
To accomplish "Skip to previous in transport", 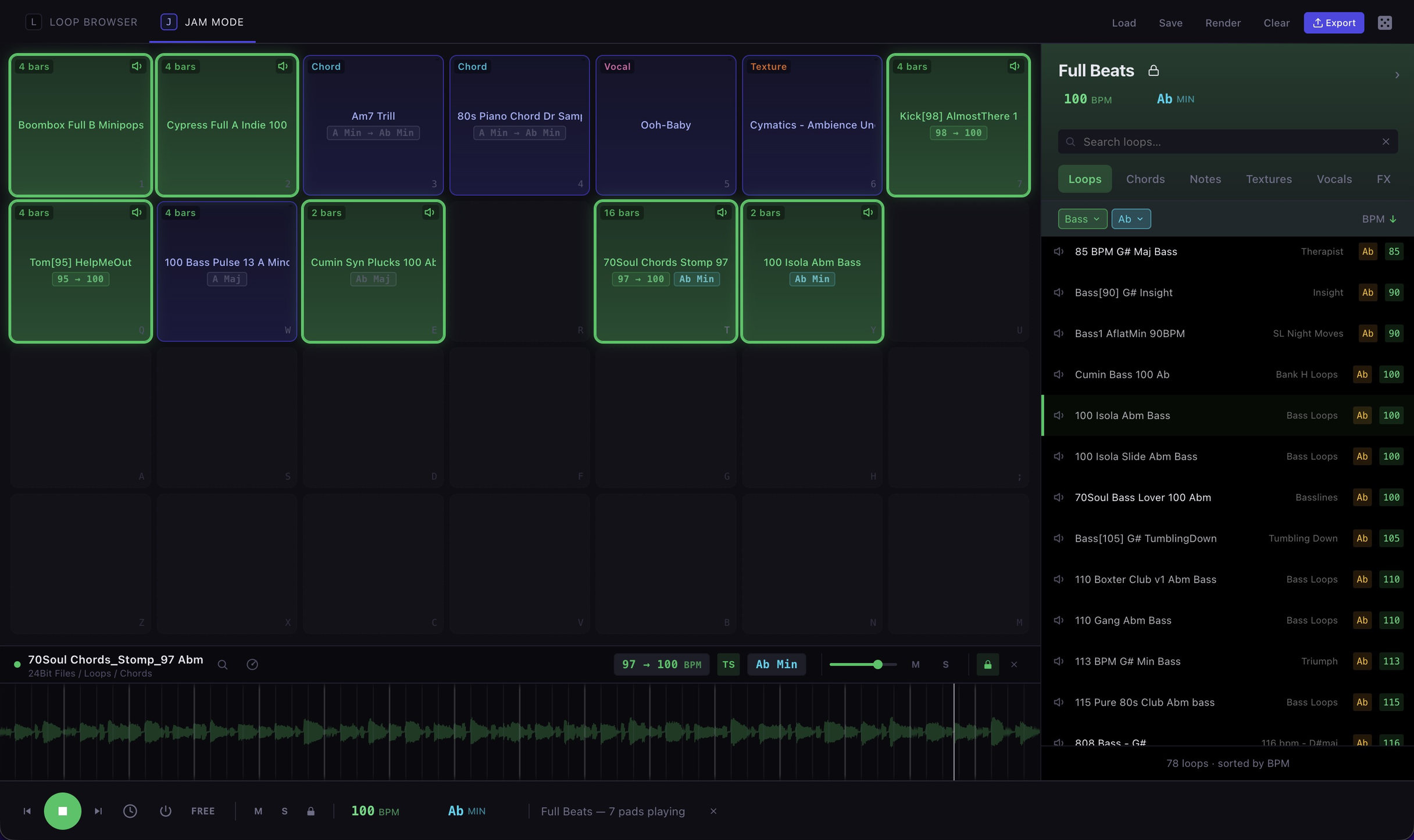I will pos(27,811).
